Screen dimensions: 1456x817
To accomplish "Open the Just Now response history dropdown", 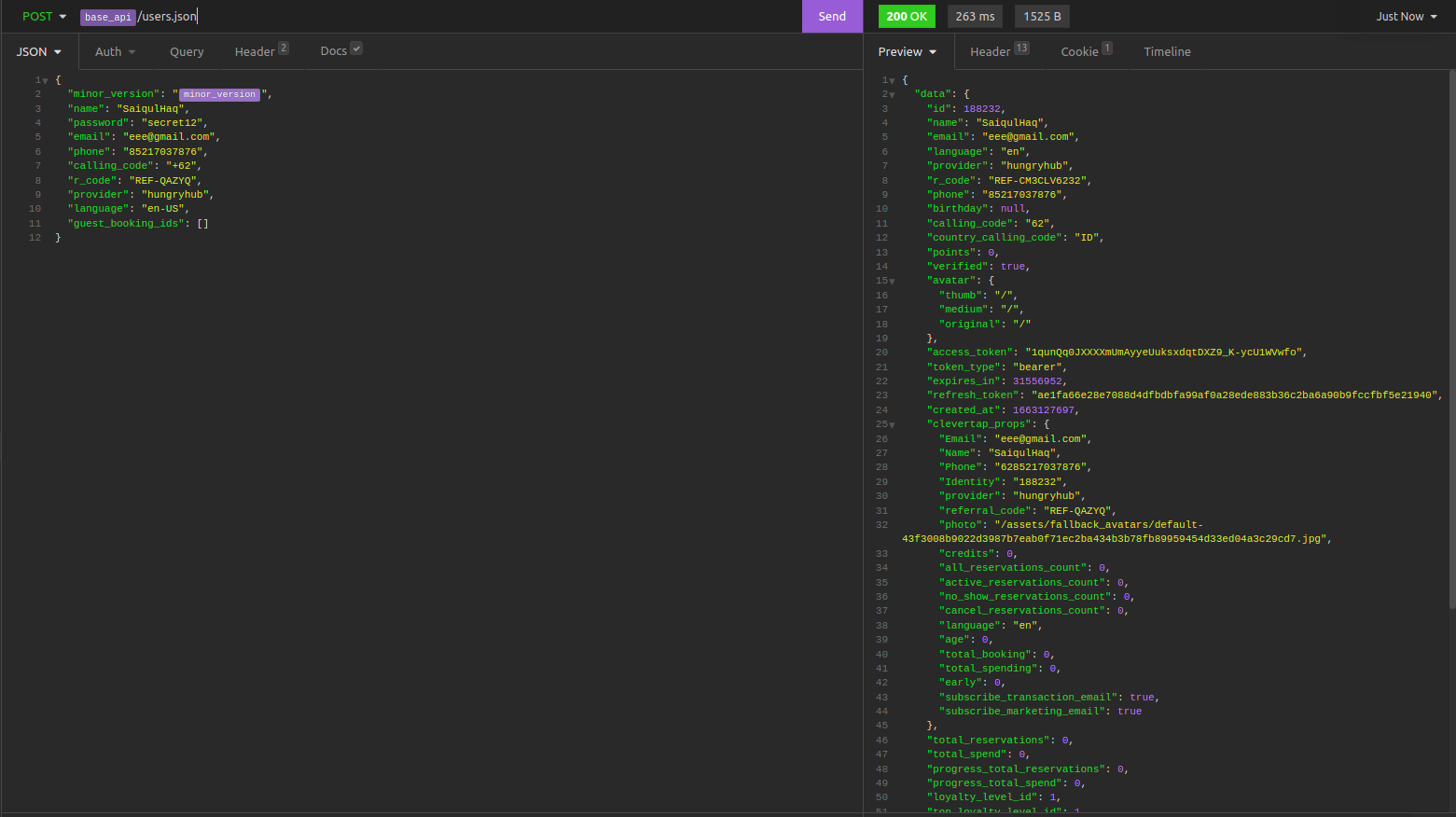I will [x=1406, y=17].
